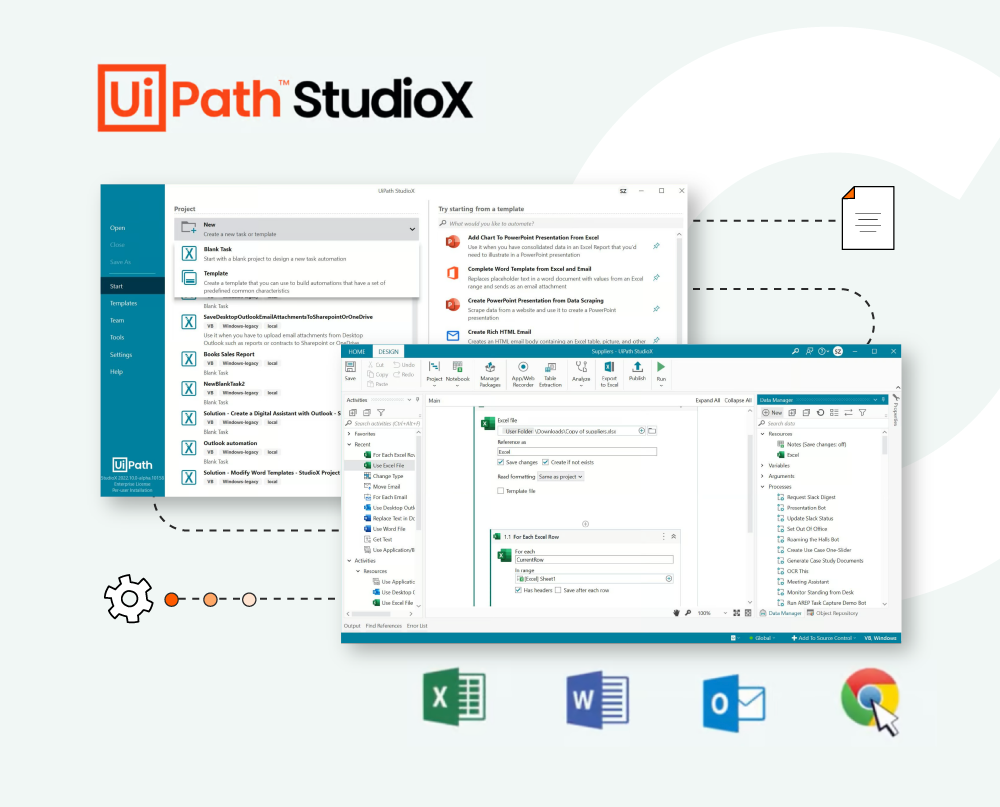Click Export to Excel in ribbon
This screenshot has width=1000, height=807.
pyautogui.click(x=609, y=374)
